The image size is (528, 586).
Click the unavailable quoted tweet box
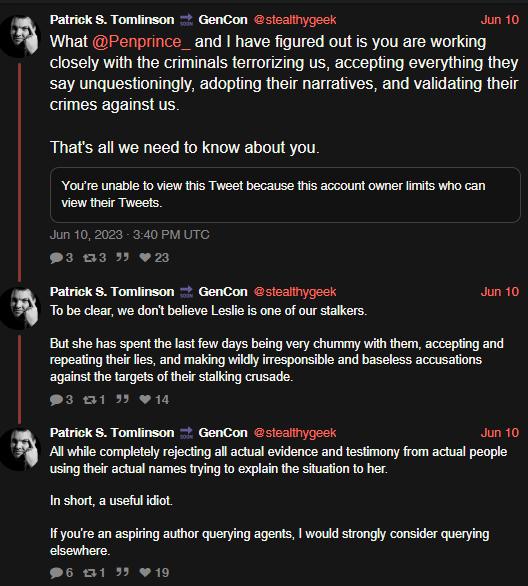[x=285, y=195]
